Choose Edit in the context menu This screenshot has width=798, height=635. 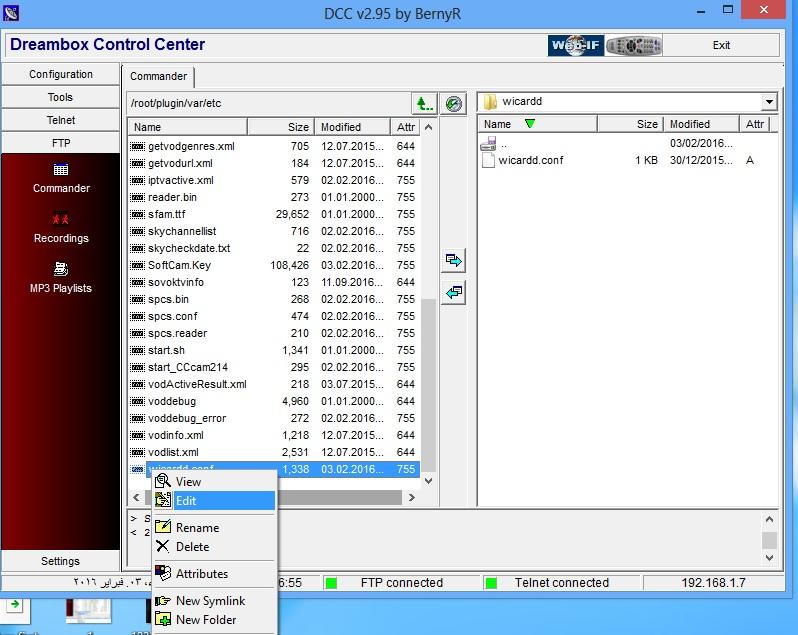tap(214, 501)
